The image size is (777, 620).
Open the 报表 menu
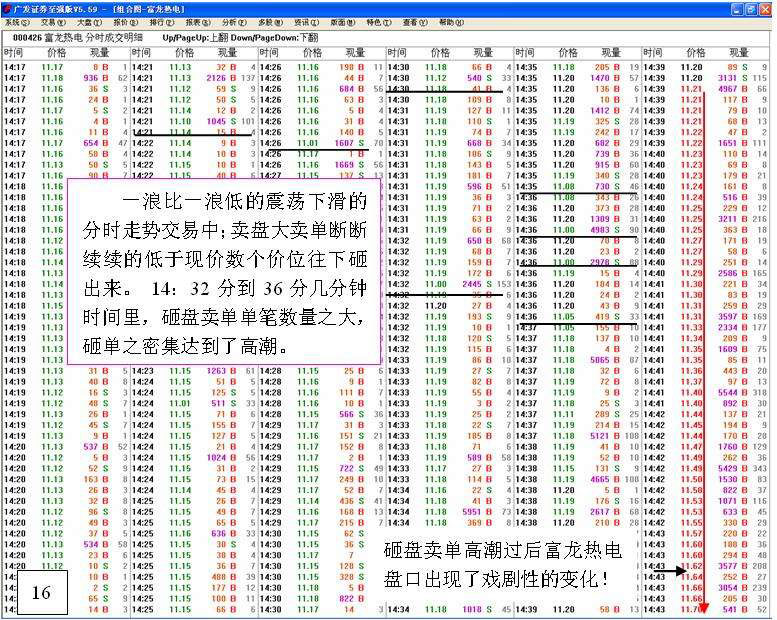(x=198, y=22)
